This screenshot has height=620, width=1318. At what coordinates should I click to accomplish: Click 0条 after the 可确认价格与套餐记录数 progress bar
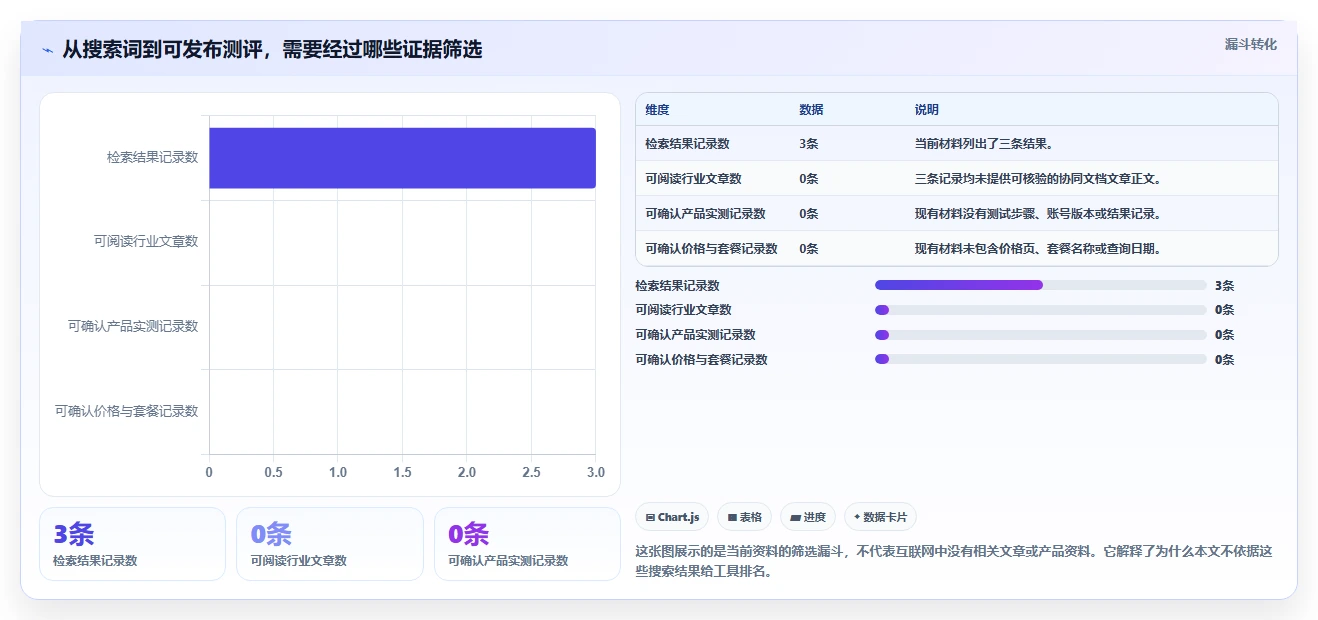(x=1224, y=360)
